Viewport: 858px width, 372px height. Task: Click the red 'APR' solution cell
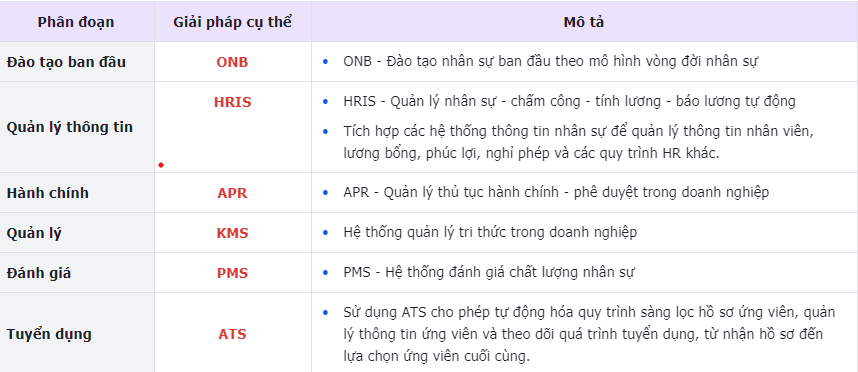pyautogui.click(x=233, y=193)
